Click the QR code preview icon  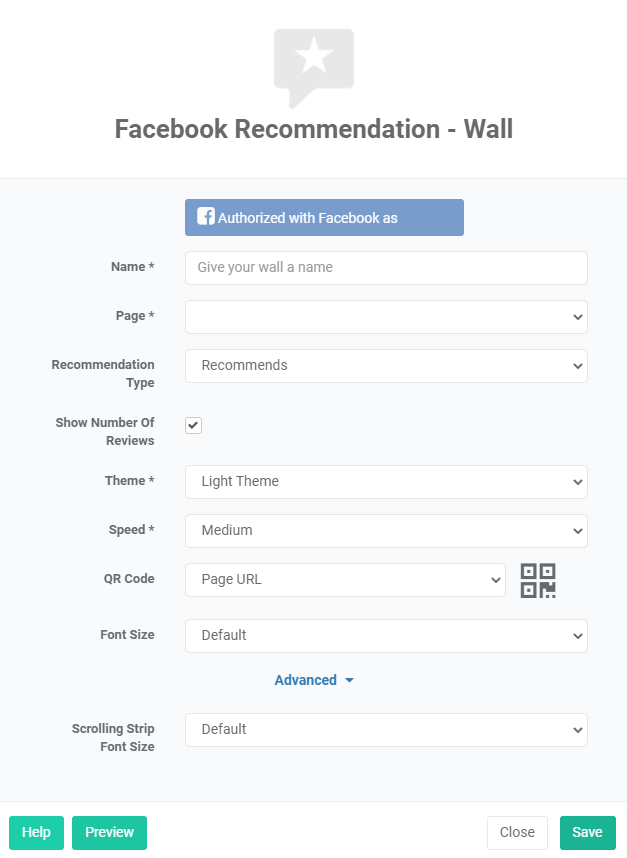point(539,580)
